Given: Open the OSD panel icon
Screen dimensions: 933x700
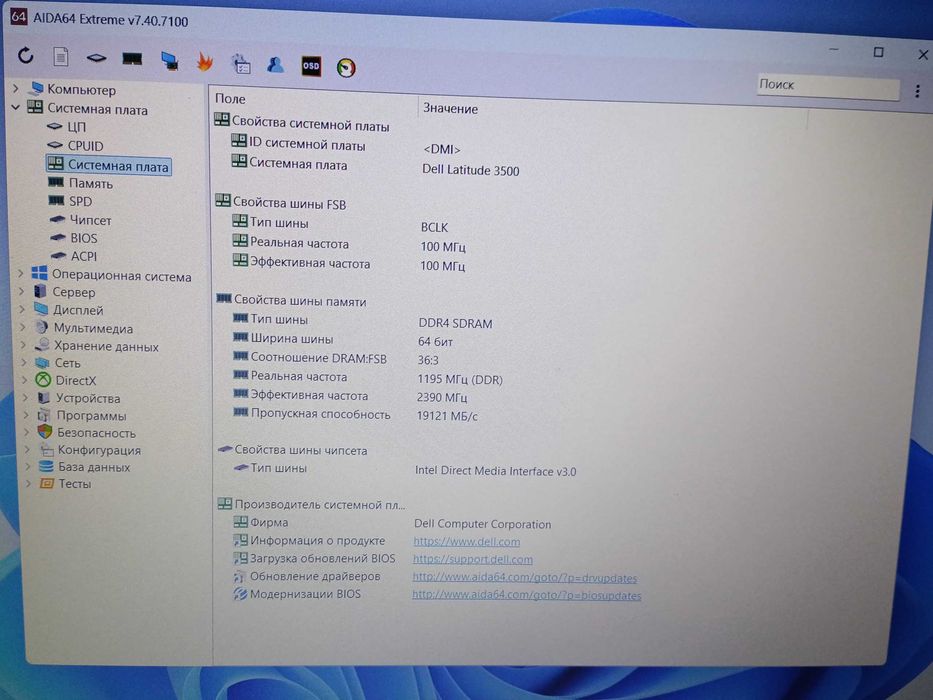Looking at the screenshot, I should (311, 66).
